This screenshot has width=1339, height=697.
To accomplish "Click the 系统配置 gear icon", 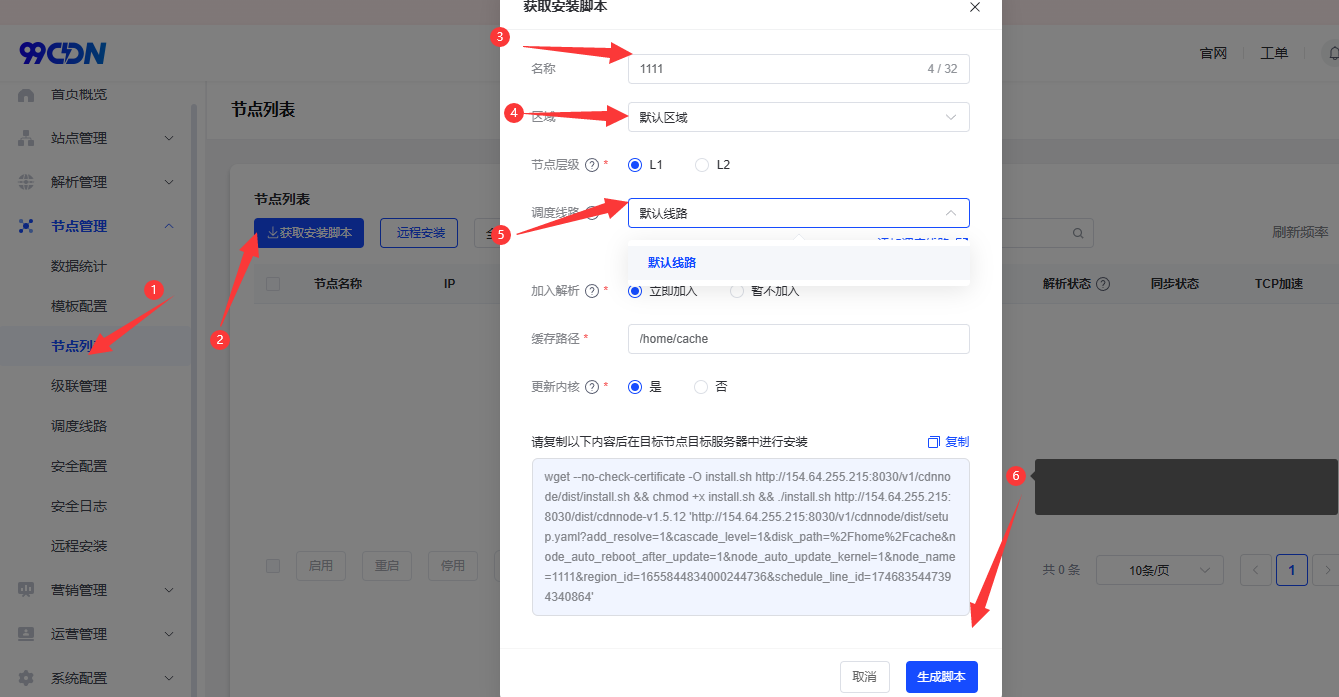I will click(26, 678).
